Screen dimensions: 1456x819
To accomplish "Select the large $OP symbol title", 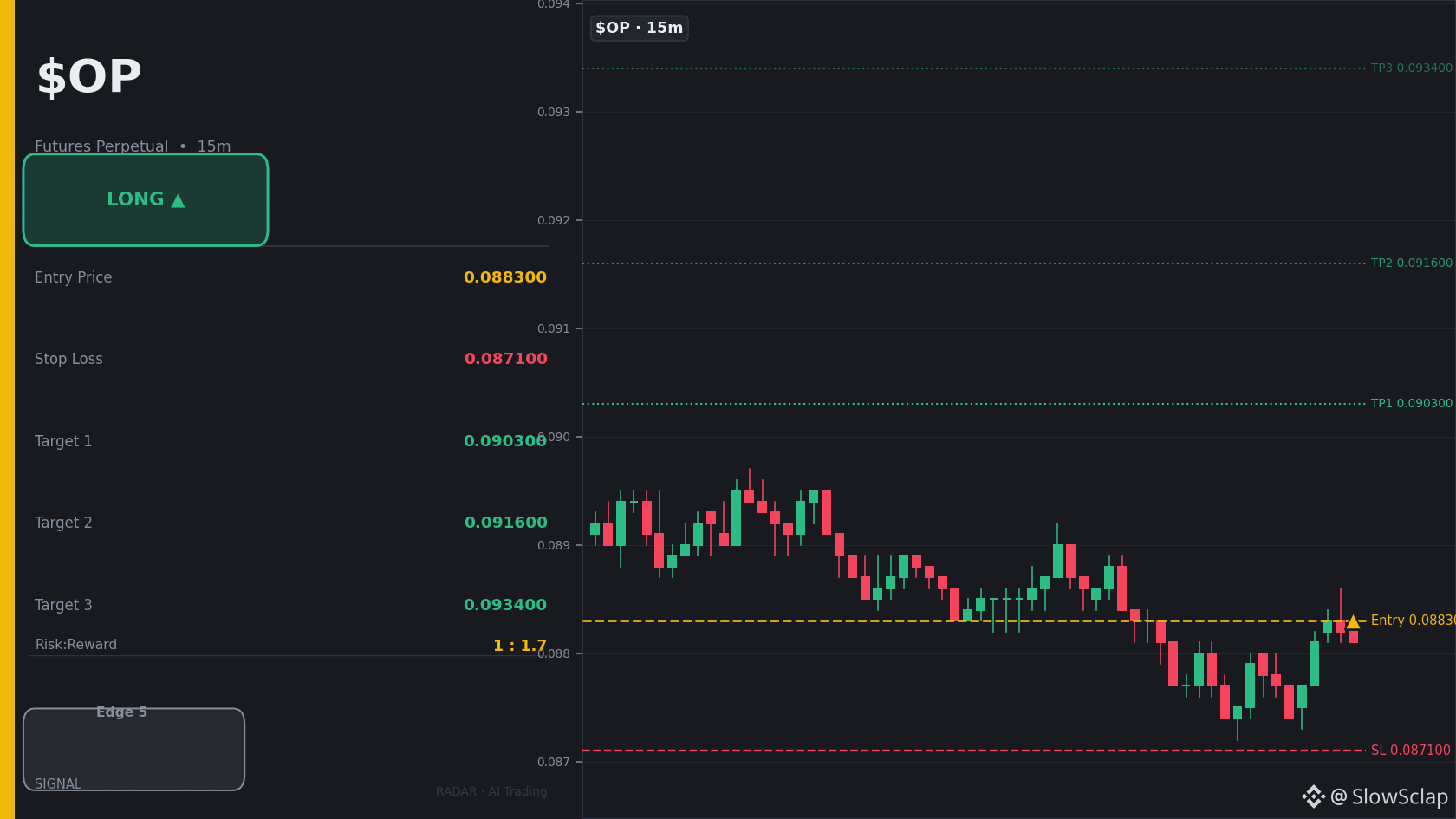I will (89, 77).
